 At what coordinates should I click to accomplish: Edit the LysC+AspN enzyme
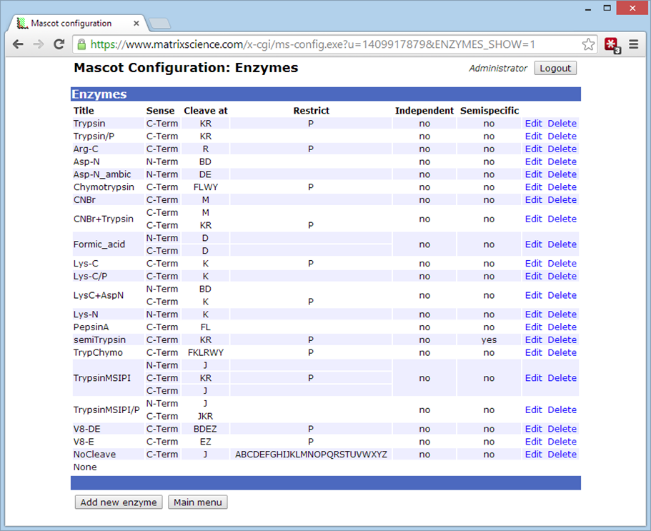coord(533,296)
